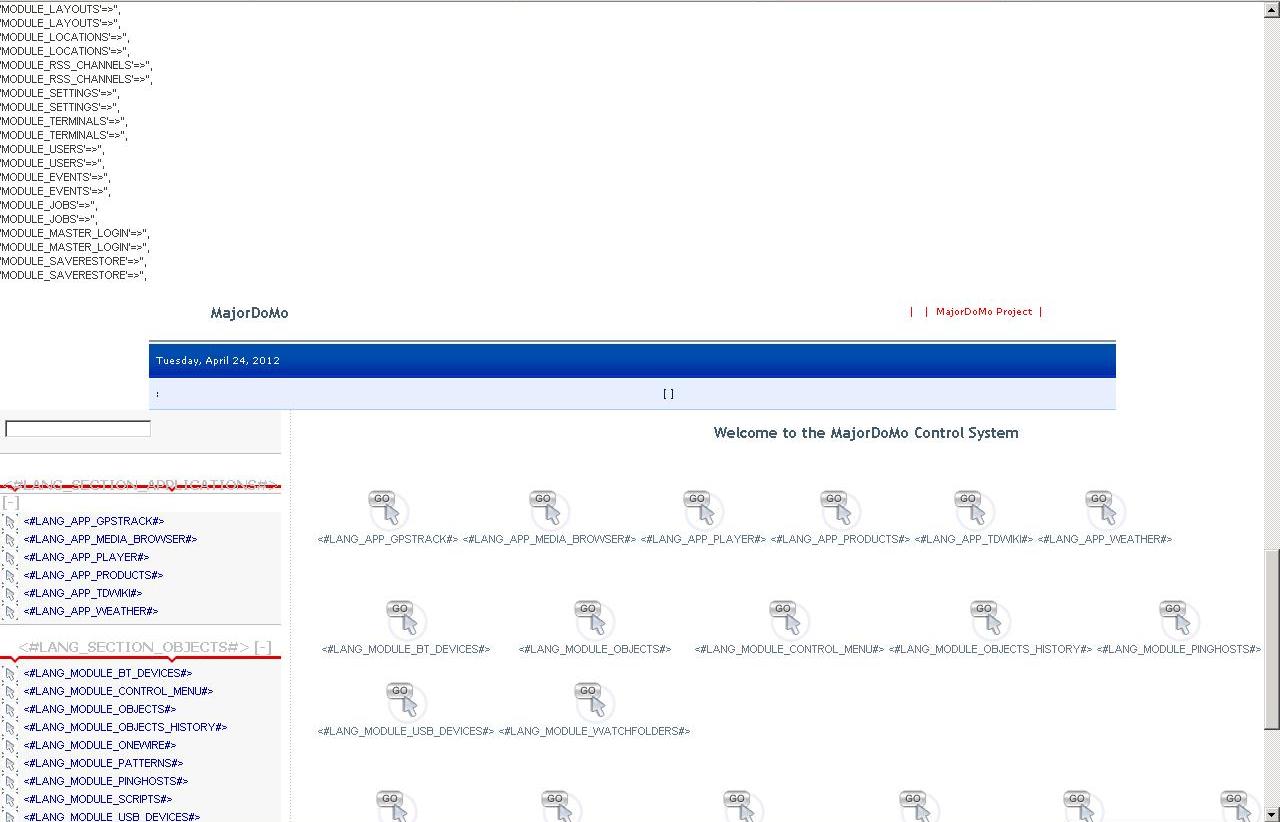
Task: Select LANG_MODULE_BT_DEVICES in the sidebar
Action: (108, 673)
